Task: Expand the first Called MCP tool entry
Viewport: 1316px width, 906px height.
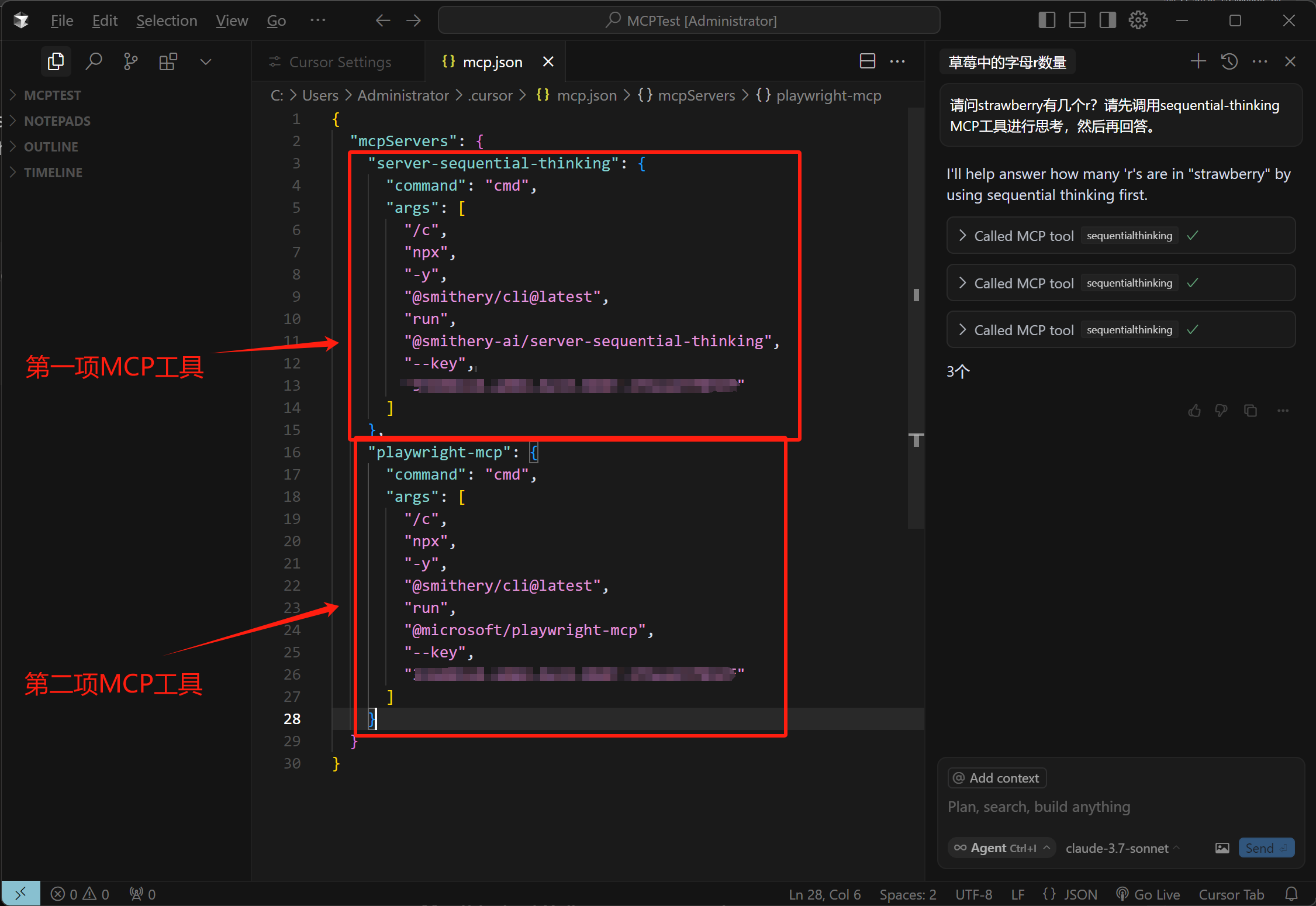Action: [1121, 236]
